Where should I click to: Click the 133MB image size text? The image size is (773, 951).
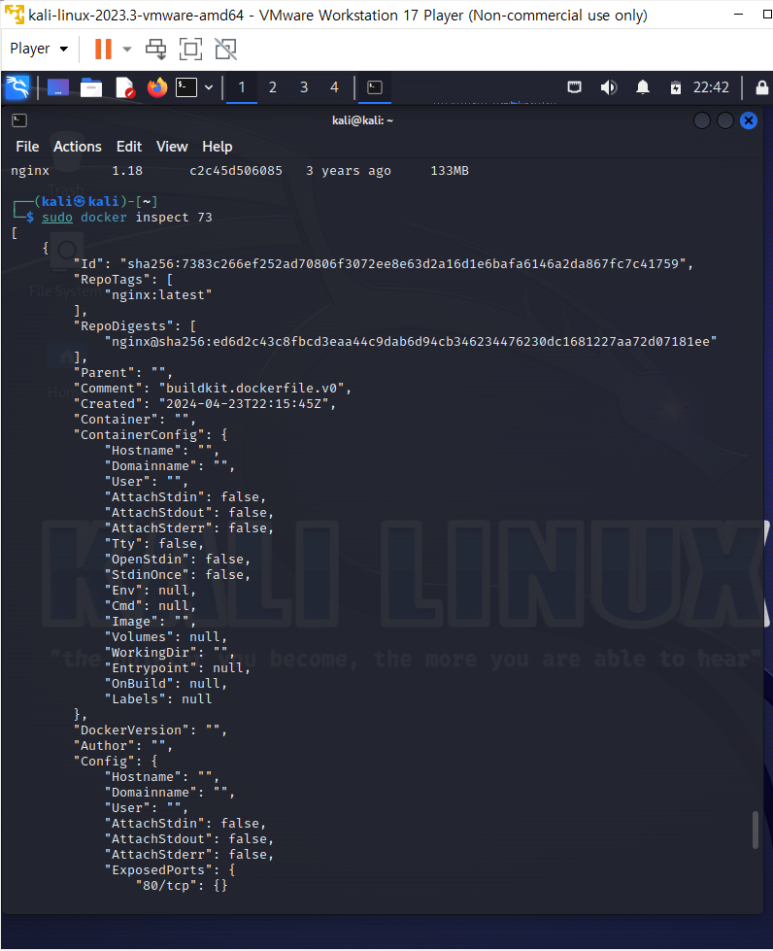click(449, 171)
